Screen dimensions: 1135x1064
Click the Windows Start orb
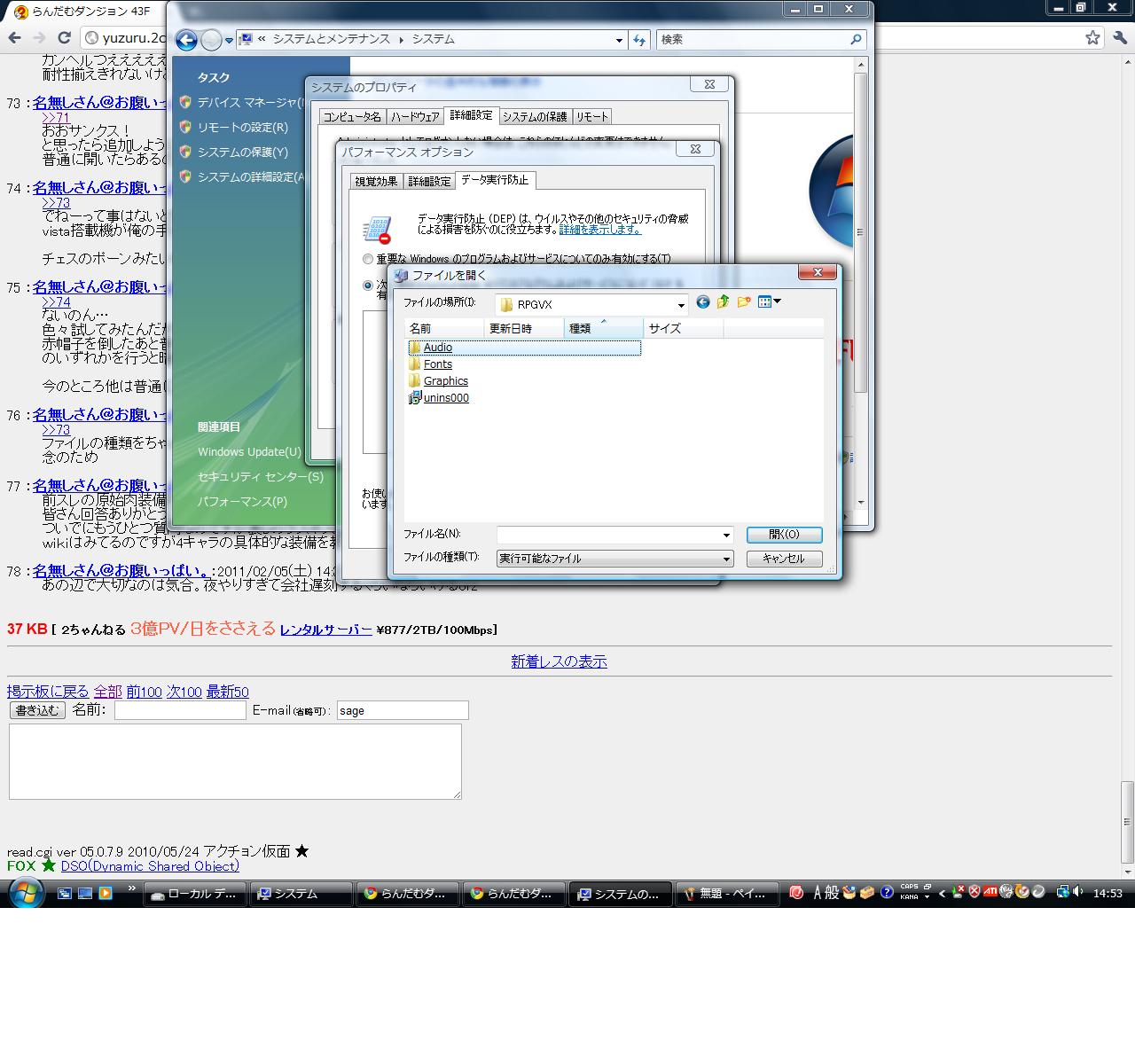tap(25, 893)
